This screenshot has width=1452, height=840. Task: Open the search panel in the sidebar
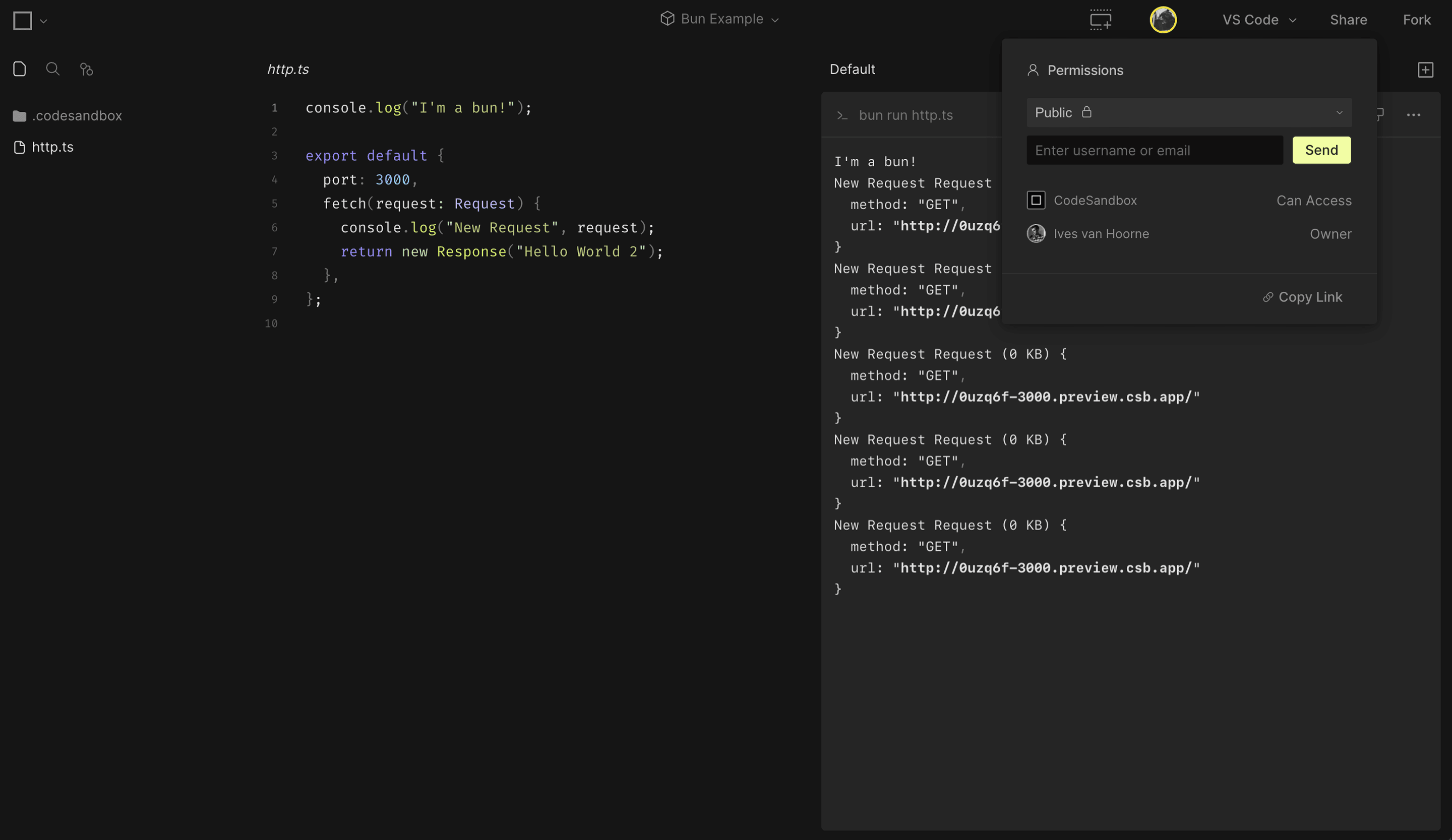click(x=52, y=69)
